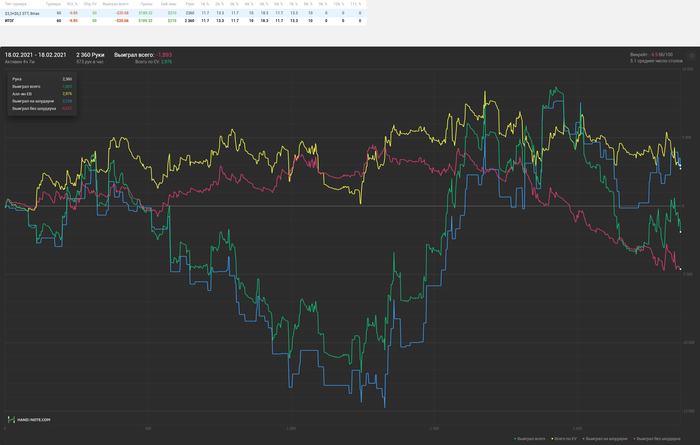700x445 pixels.
Task: Click buy-ins value $210 in STT row
Action: pyautogui.click(x=172, y=13)
